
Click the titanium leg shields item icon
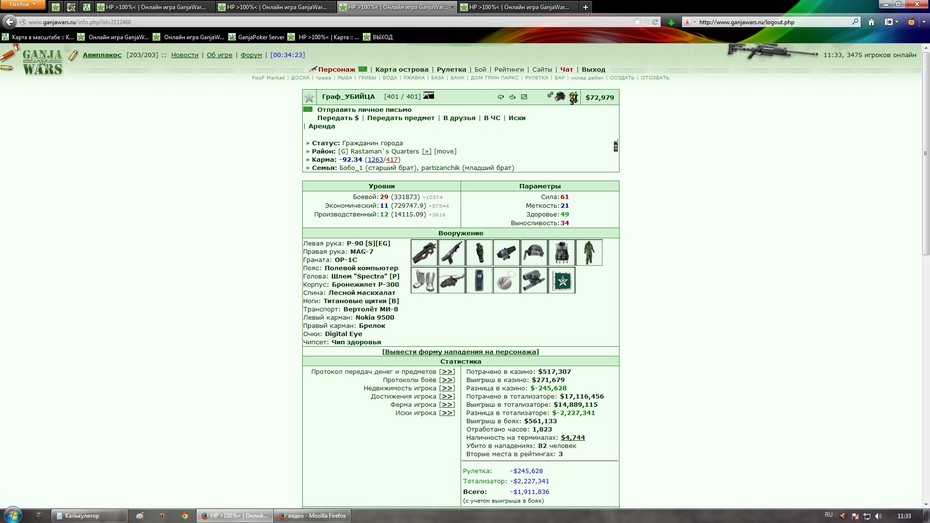(424, 280)
